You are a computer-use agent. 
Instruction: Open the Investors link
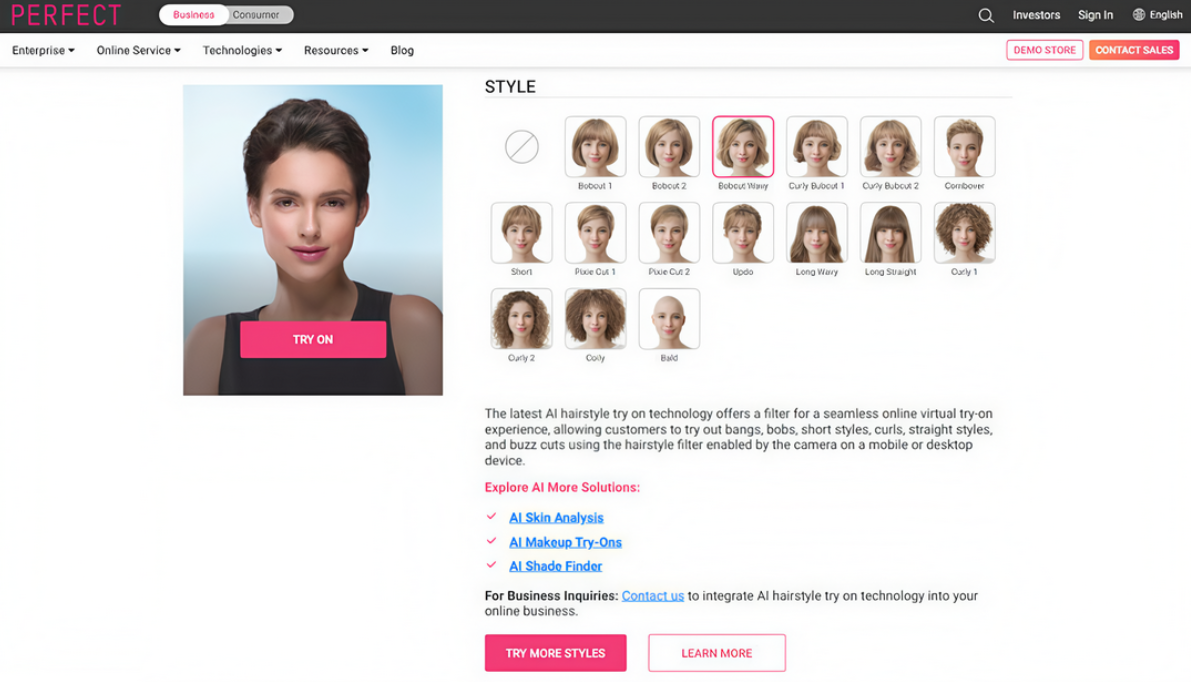click(1036, 14)
